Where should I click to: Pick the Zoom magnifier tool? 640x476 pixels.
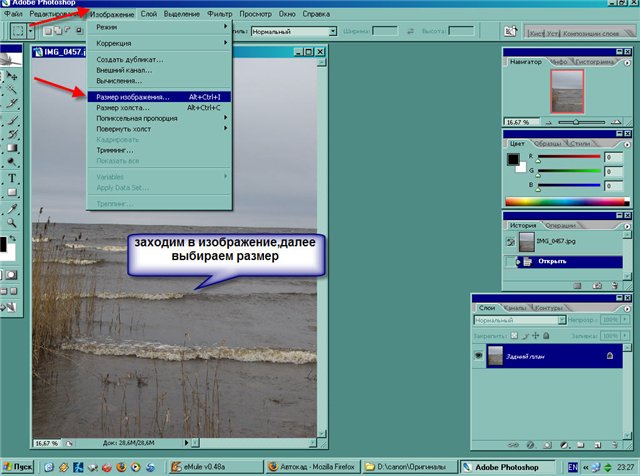click(12, 221)
